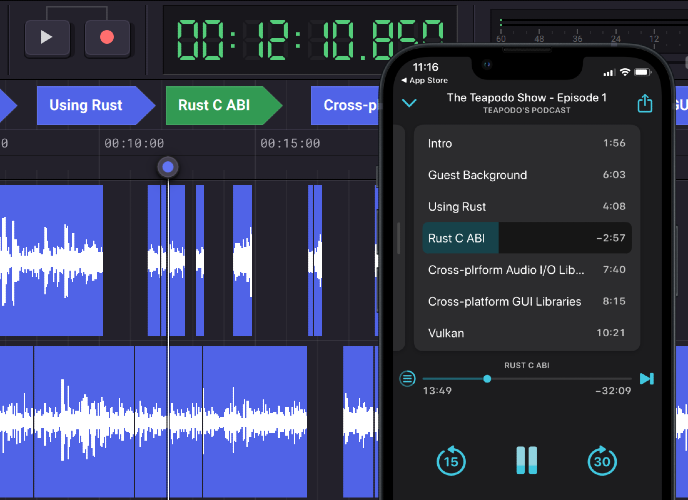This screenshot has height=500, width=688.
Task: Click The Teapodo Show - Episode 1 title
Action: (527, 97)
